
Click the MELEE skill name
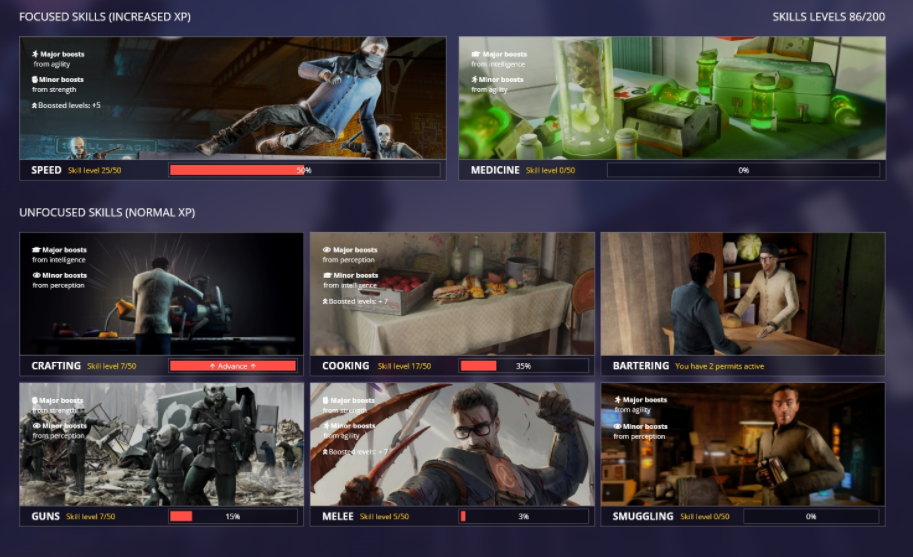[338, 516]
